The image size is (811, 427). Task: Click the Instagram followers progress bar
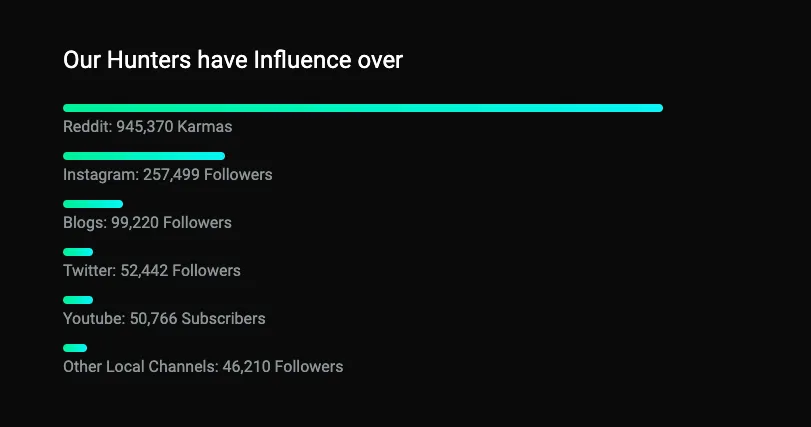144,156
